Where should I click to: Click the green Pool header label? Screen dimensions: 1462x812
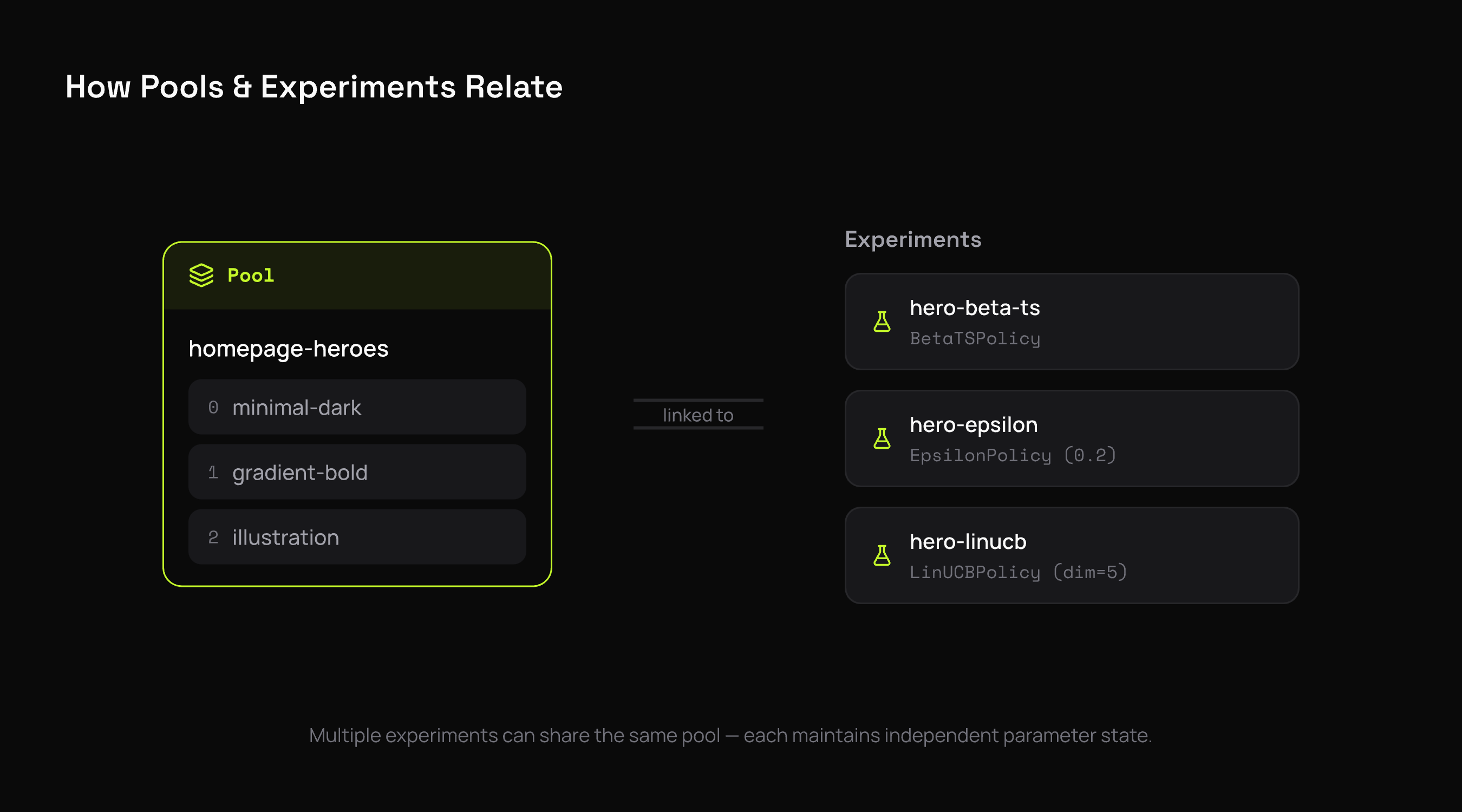(x=250, y=275)
